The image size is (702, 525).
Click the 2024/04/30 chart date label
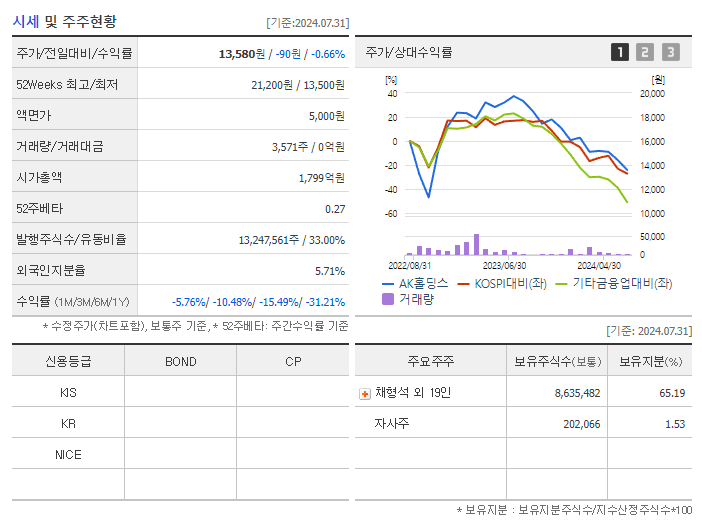[599, 266]
